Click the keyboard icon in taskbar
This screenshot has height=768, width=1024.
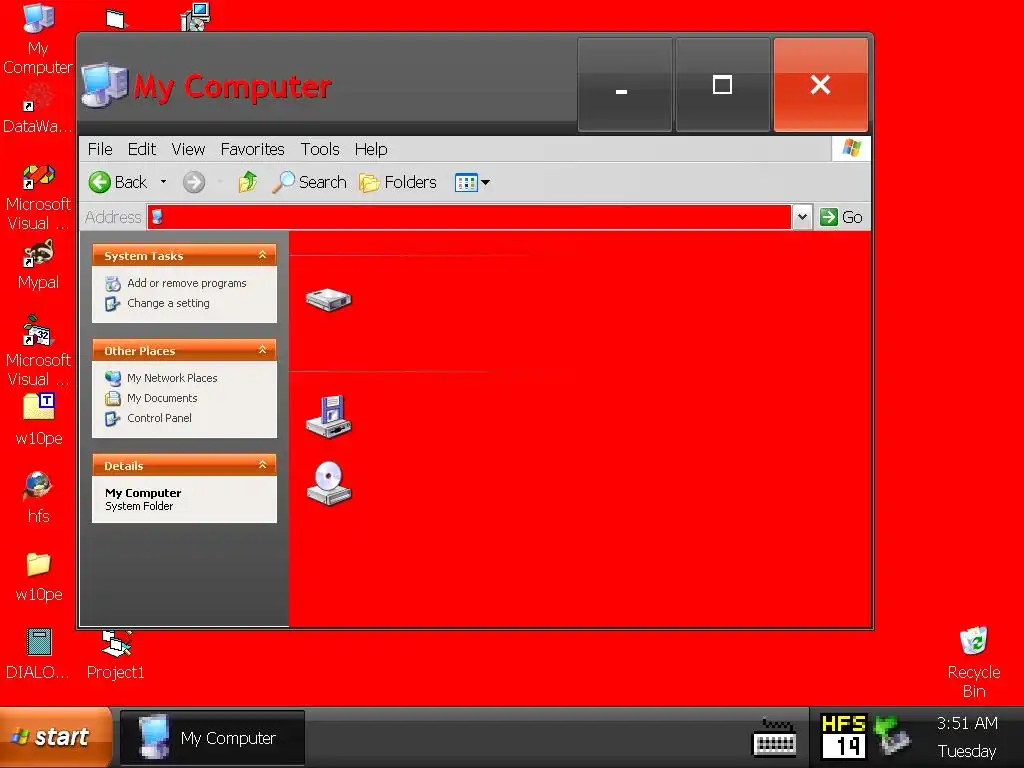775,738
